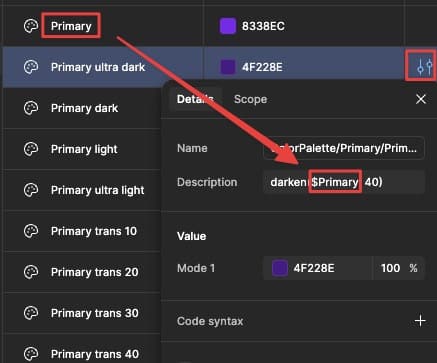The width and height of the screenshot is (437, 363).
Task: Click palette icon of Primary ultra light
Action: pos(31,190)
